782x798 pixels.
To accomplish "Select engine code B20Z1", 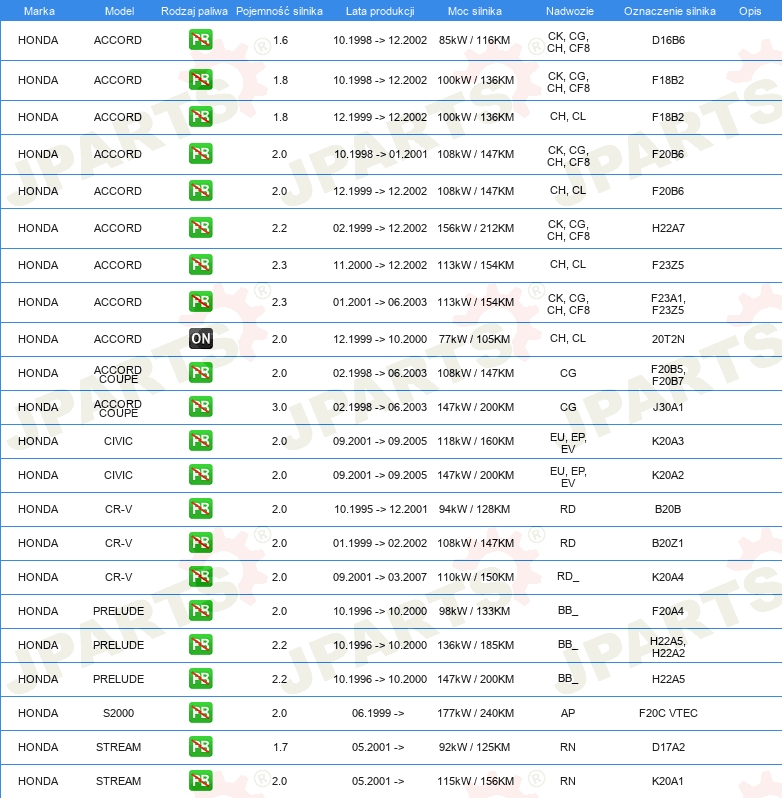I will point(668,543).
